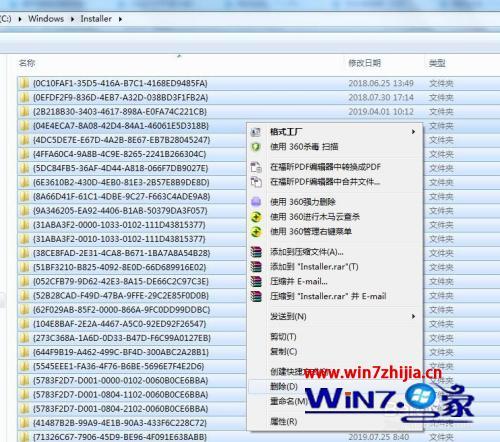Click WinRAR icon beside 添加到压缩文件(A)
500x442 pixels.
(x=256, y=252)
